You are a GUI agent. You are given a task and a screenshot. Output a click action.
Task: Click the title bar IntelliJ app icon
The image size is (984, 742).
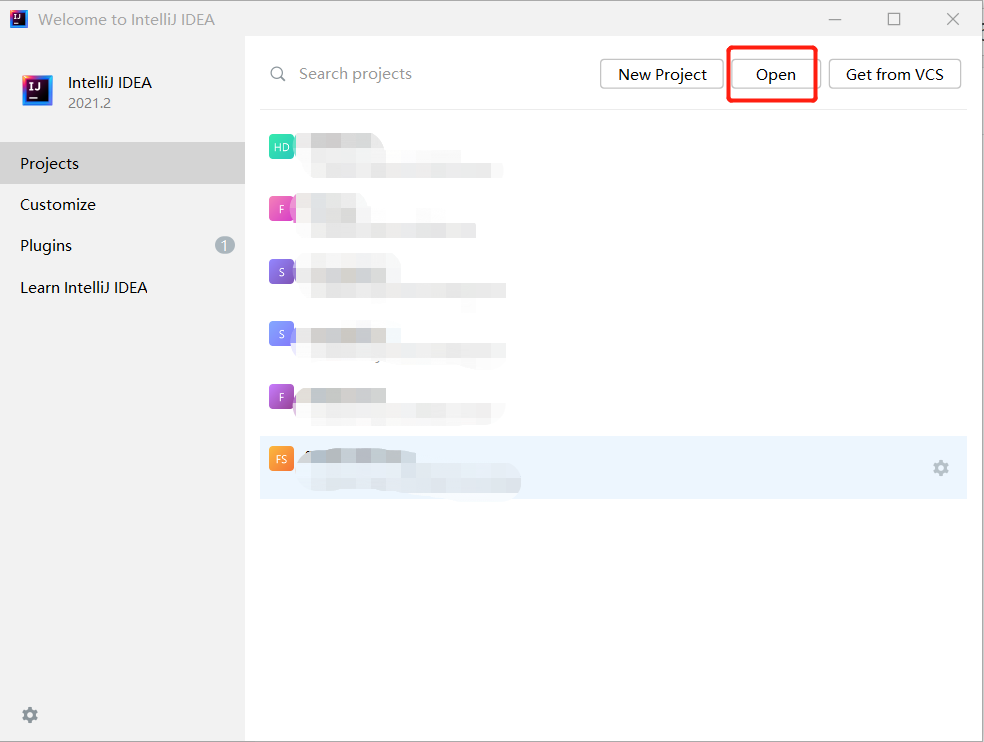click(19, 19)
